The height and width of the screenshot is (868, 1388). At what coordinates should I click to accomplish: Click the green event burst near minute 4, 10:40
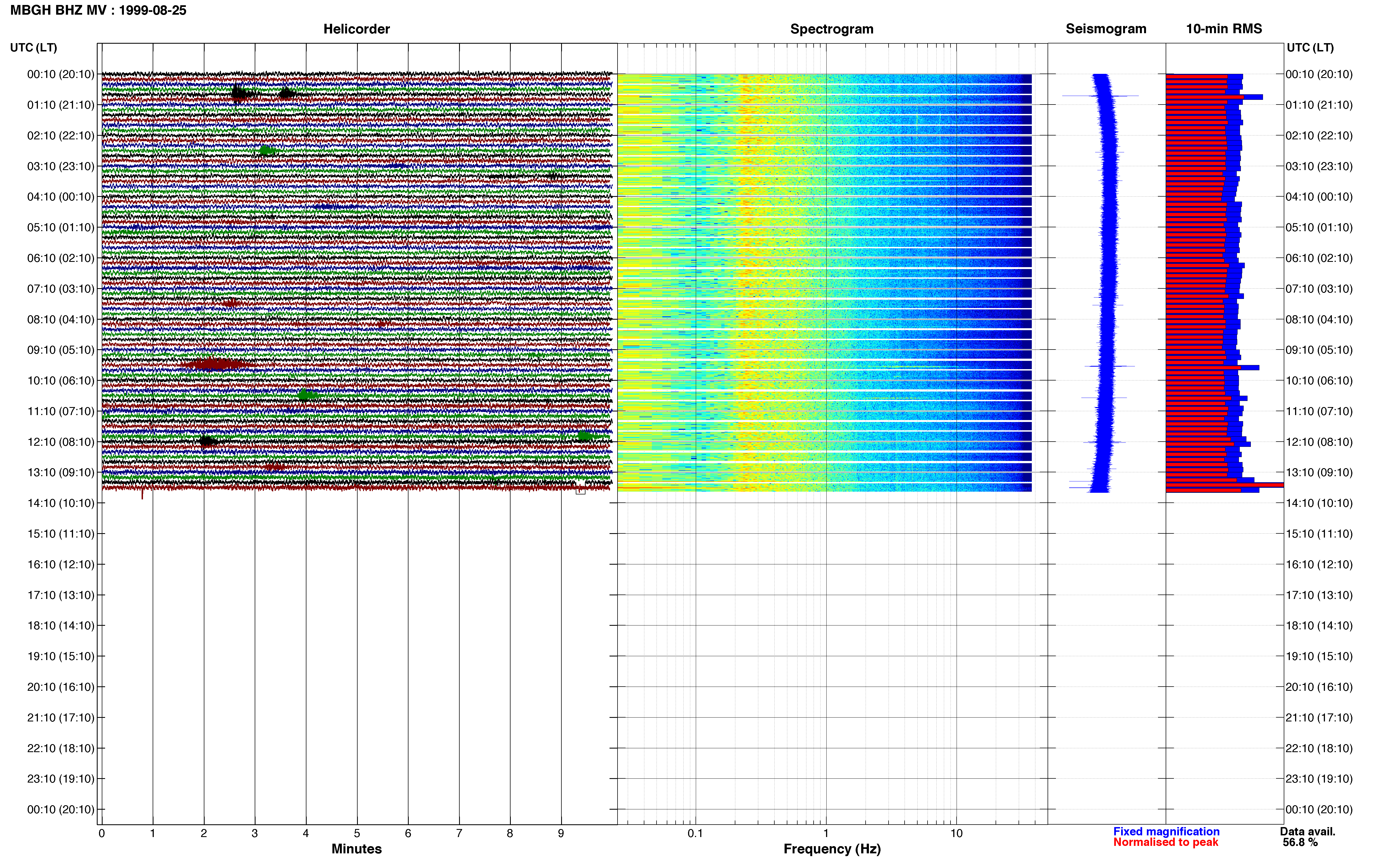307,394
